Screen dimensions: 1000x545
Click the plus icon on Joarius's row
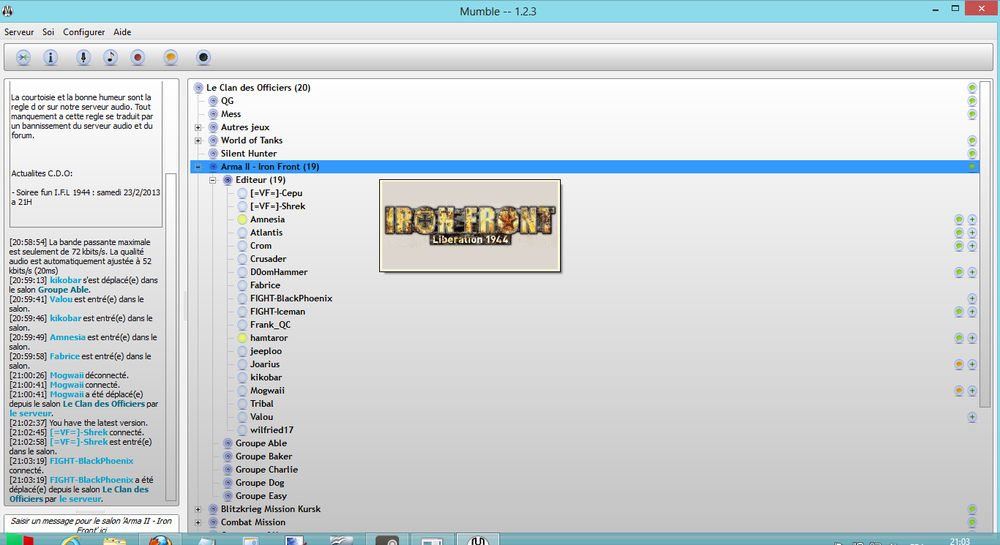pyautogui.click(x=972, y=364)
